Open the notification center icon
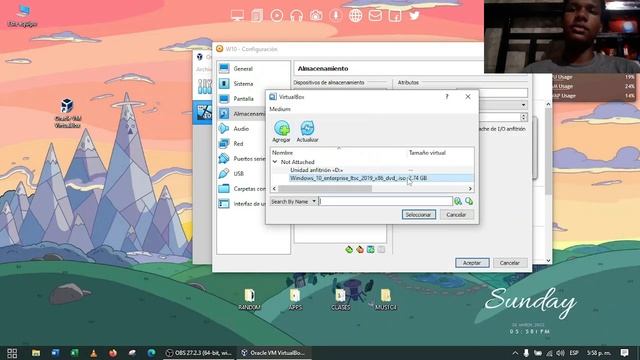640x360 pixels. pyautogui.click(x=624, y=353)
